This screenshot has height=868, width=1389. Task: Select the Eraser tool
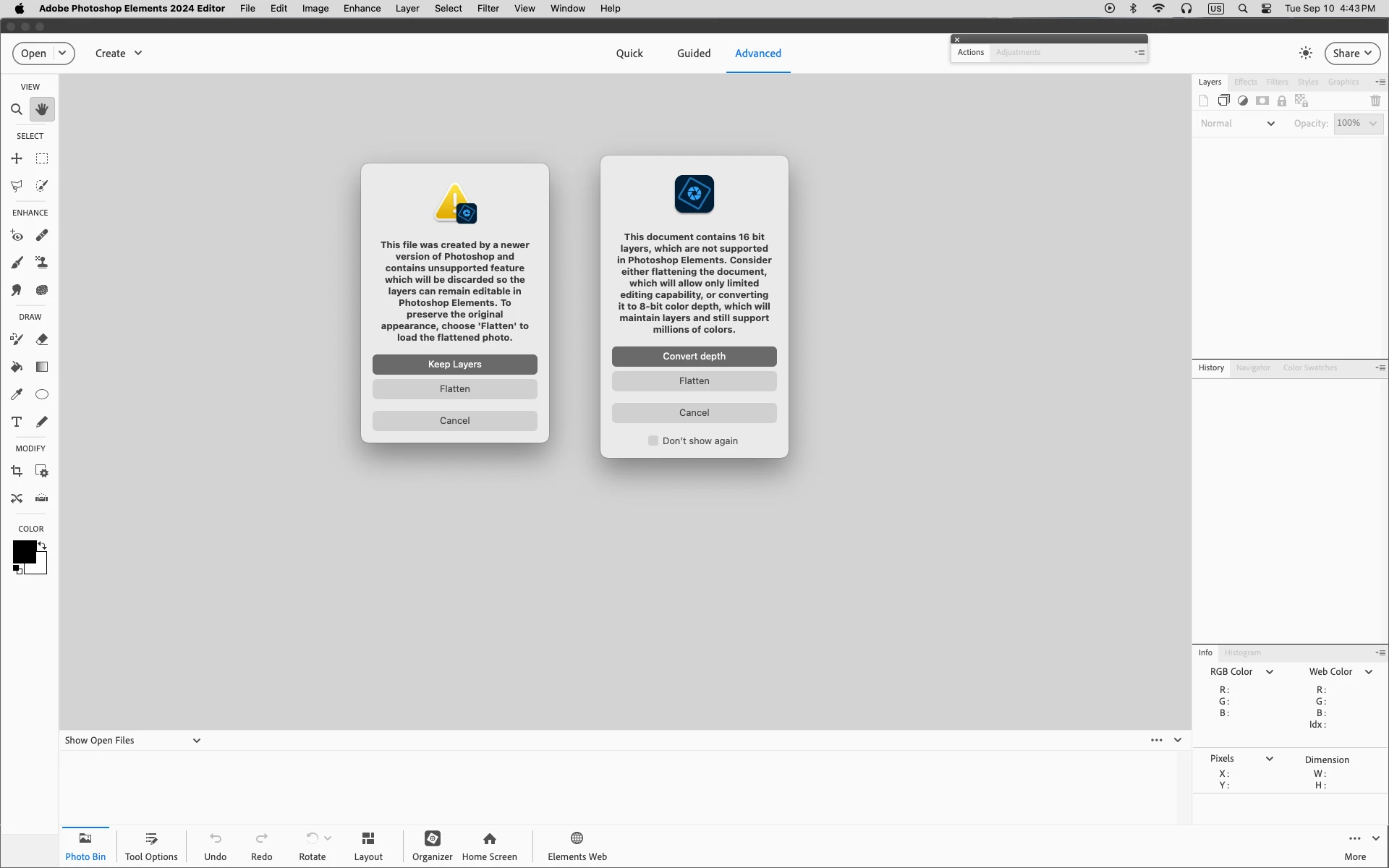(x=42, y=339)
